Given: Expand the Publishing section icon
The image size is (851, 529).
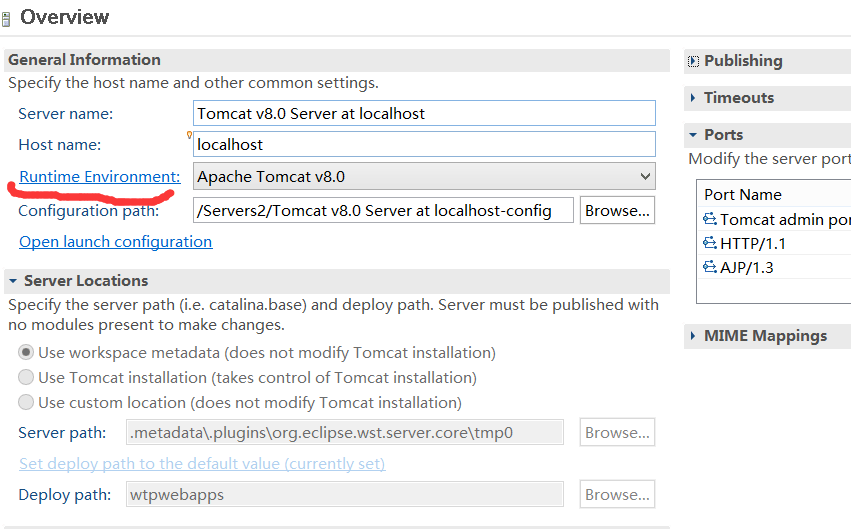Looking at the screenshot, I should [693, 61].
